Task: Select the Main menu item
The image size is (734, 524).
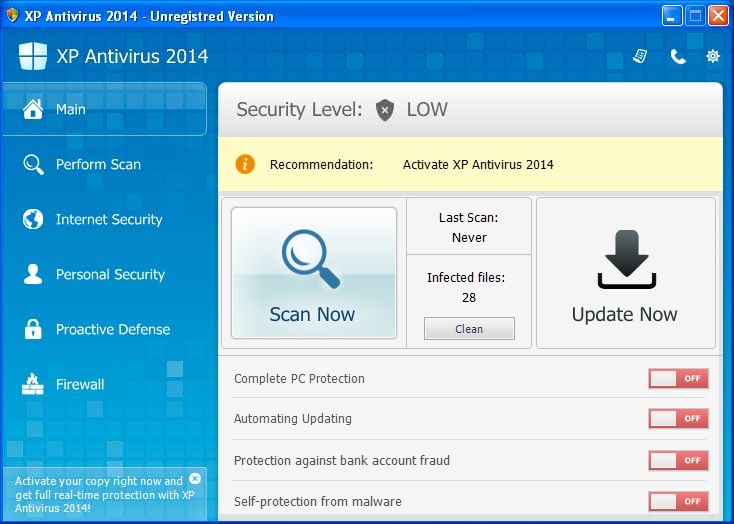Action: [104, 109]
